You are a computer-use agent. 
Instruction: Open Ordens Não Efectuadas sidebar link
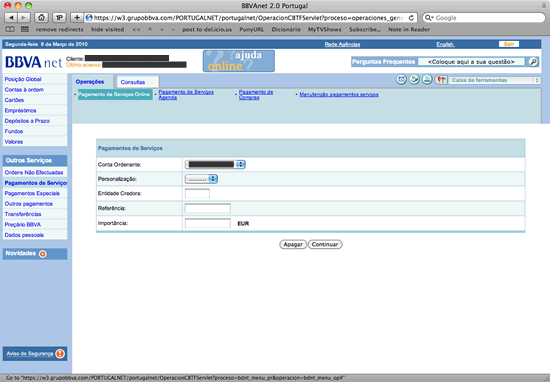(x=34, y=173)
